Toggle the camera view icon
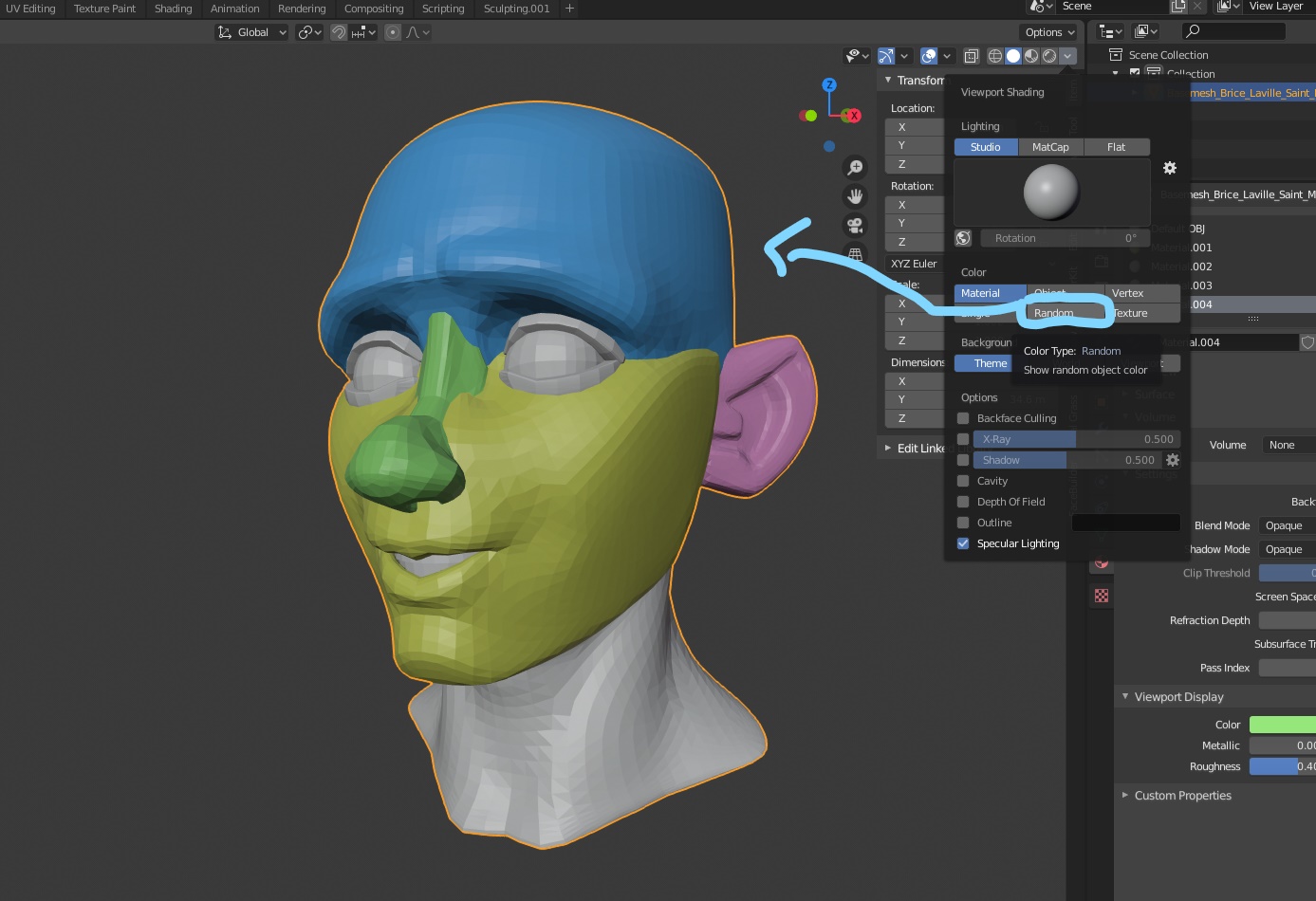Image resolution: width=1316 pixels, height=901 pixels. click(855, 226)
